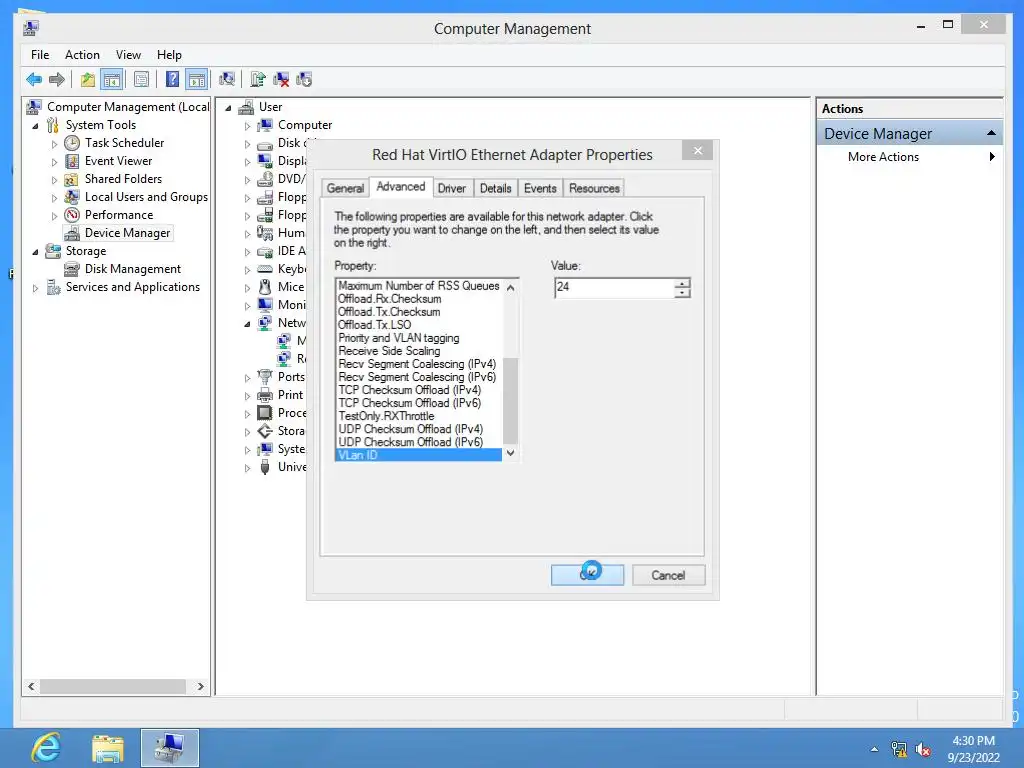Click the Services and Applications icon

[x=54, y=287]
